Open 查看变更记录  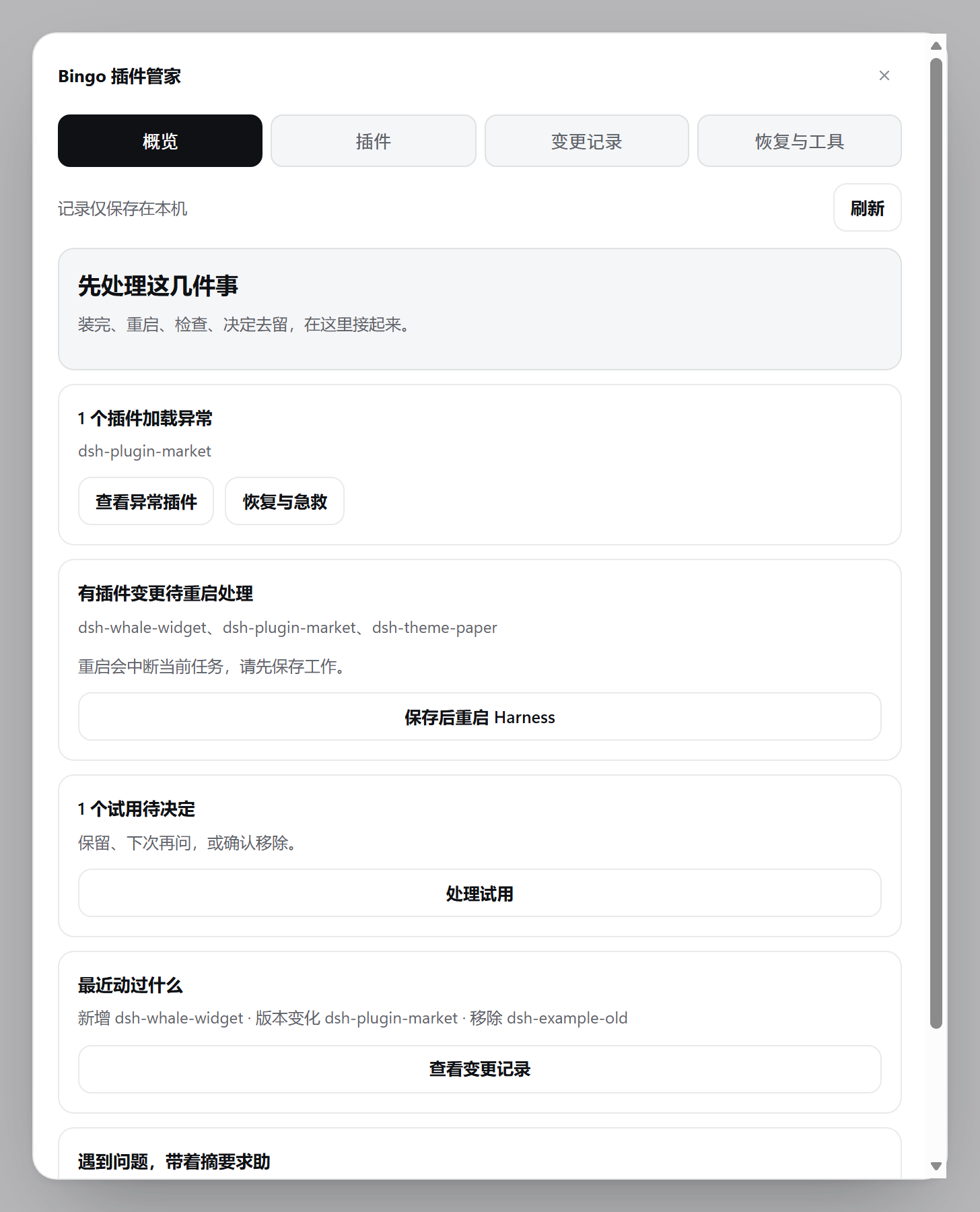point(480,1069)
